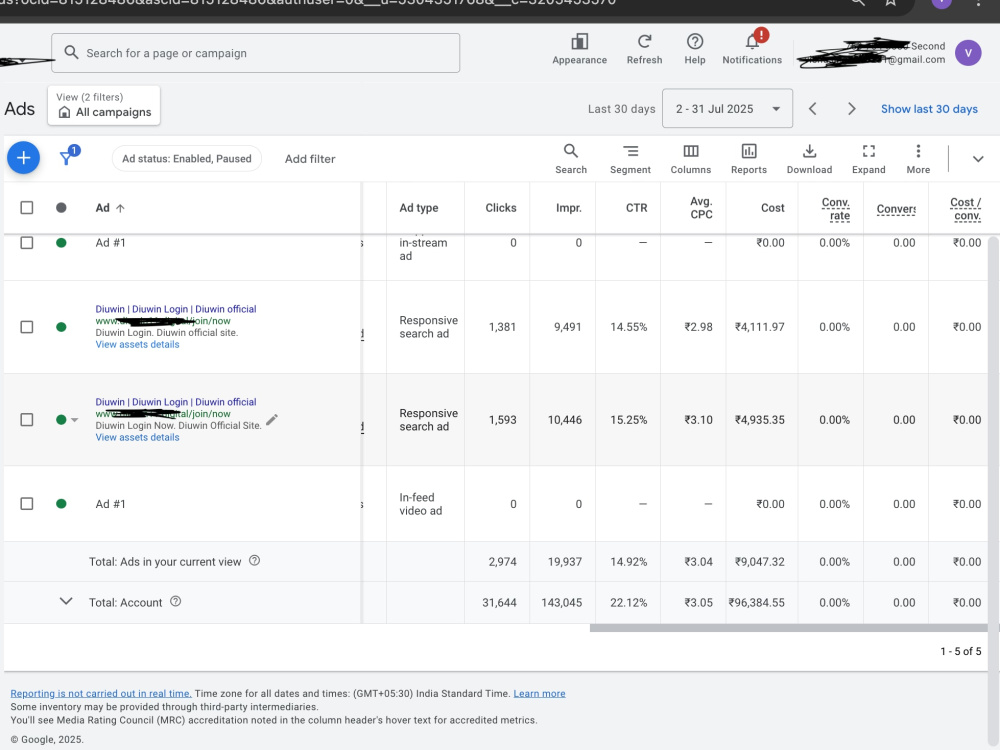Toggle status dot of ad costing ₹4,111.97
1000x750 pixels.
click(61, 327)
